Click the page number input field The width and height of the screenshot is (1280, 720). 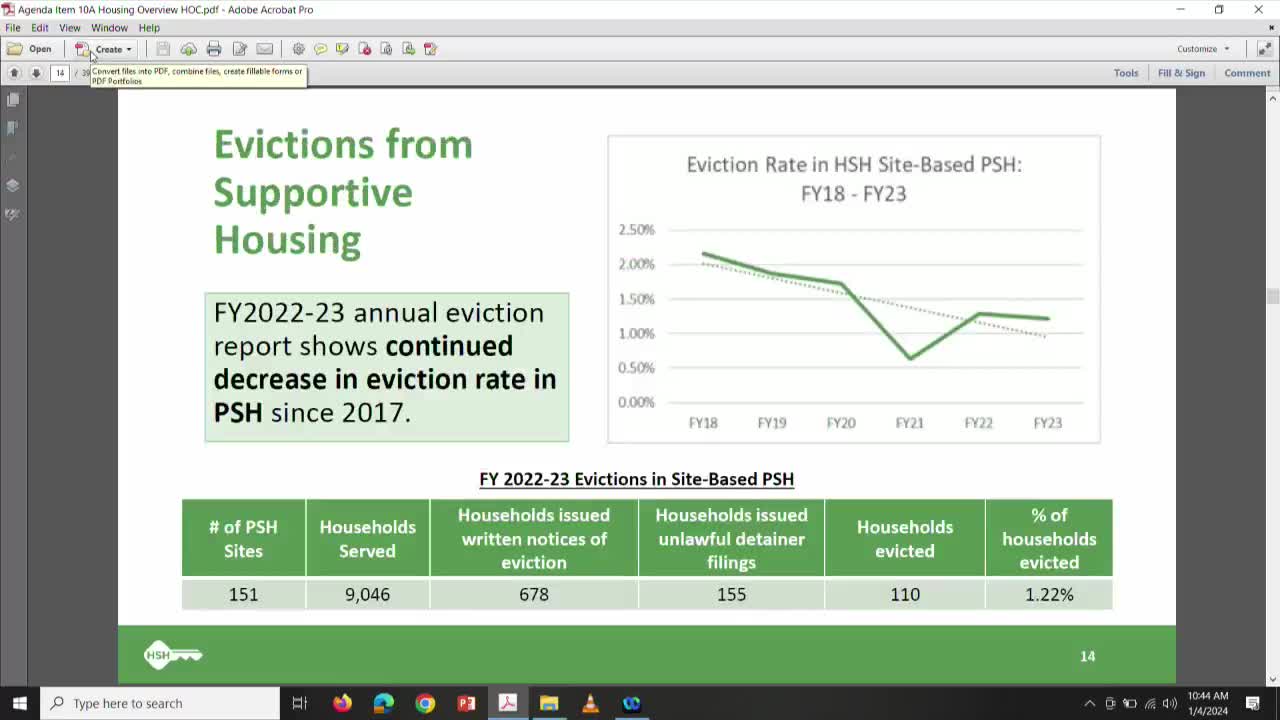(x=59, y=72)
